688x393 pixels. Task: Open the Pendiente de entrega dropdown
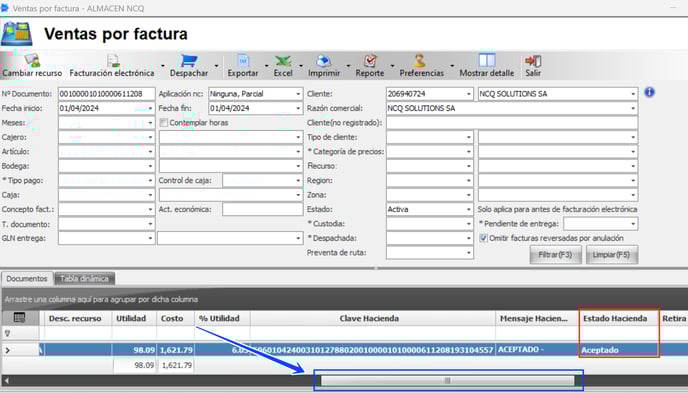(x=633, y=224)
